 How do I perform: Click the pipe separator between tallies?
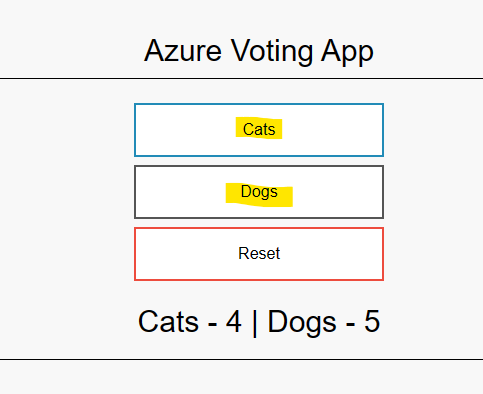click(255, 323)
